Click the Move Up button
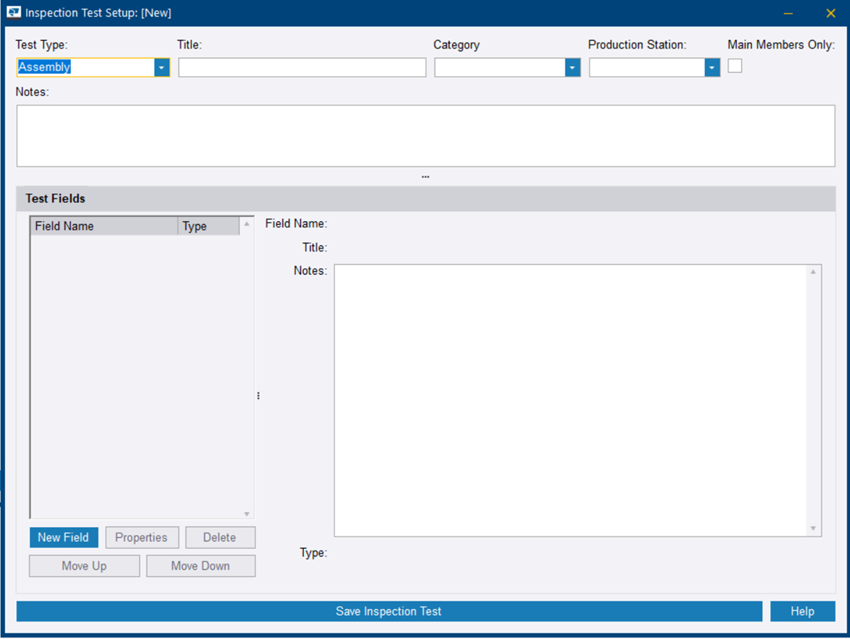 (x=84, y=566)
